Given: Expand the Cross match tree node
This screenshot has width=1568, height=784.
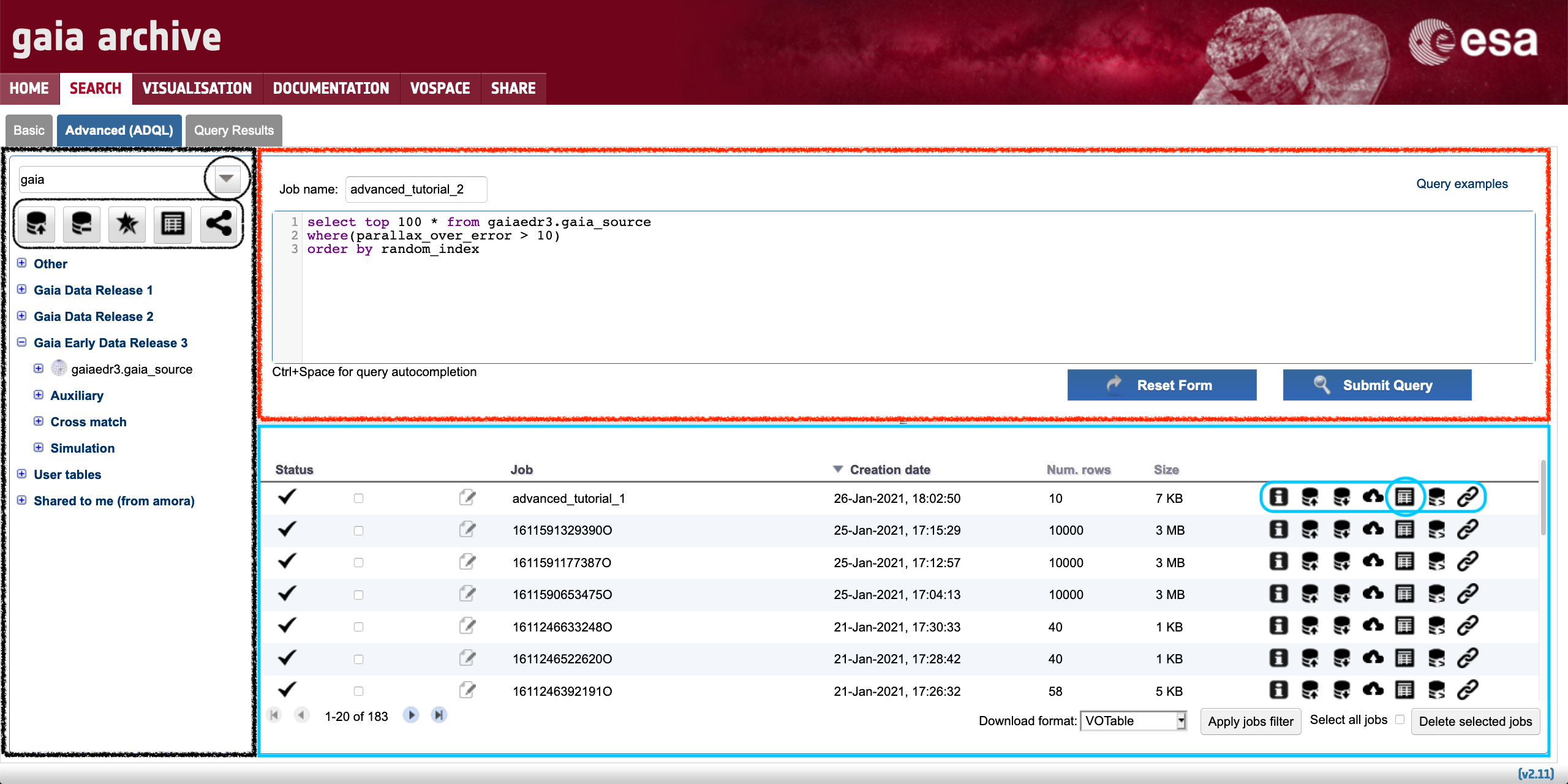Looking at the screenshot, I should pyautogui.click(x=39, y=421).
